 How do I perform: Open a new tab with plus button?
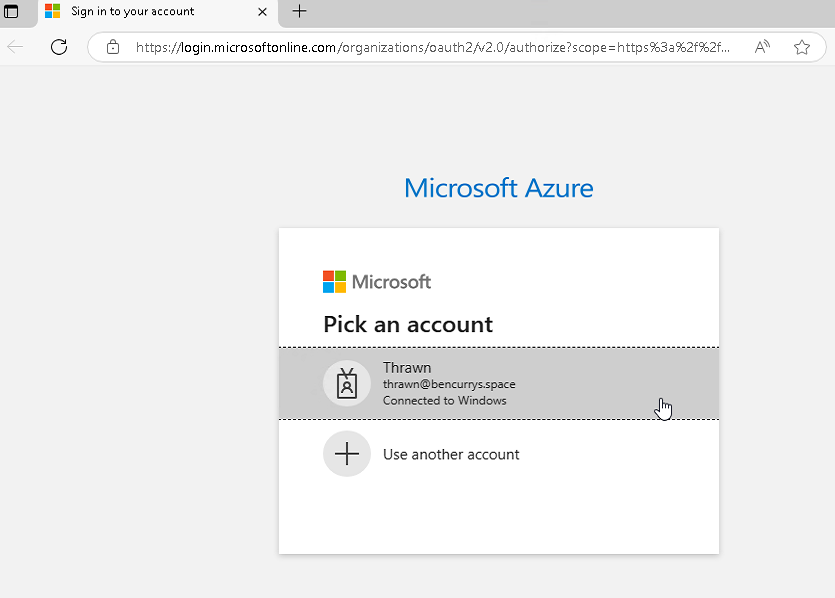[299, 11]
